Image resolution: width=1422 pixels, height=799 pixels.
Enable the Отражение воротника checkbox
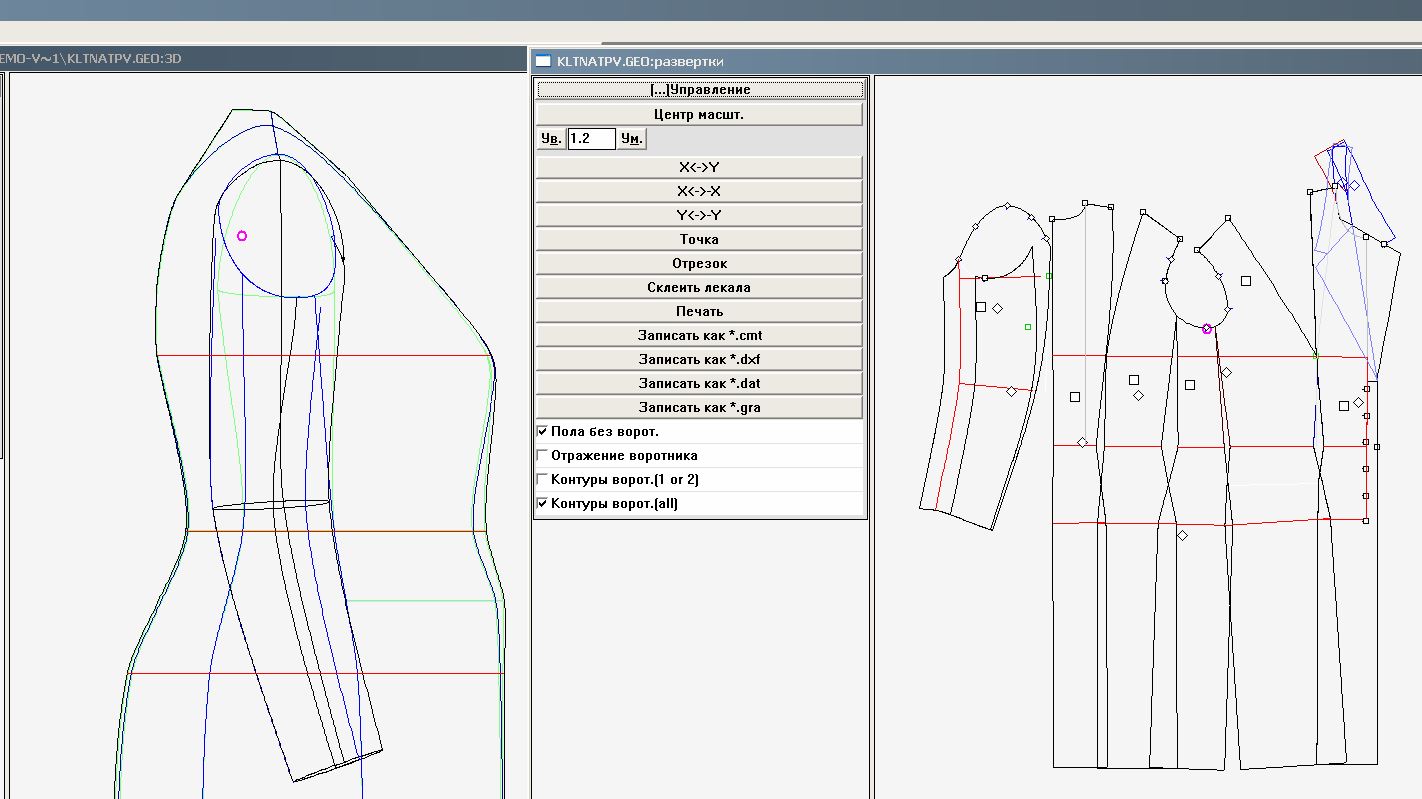543,456
